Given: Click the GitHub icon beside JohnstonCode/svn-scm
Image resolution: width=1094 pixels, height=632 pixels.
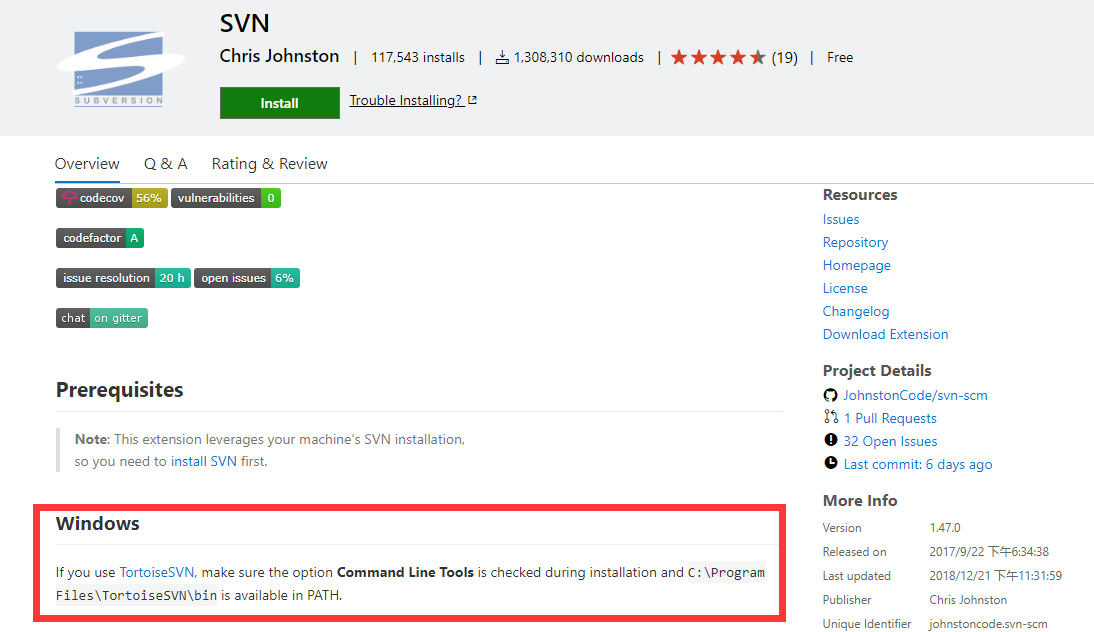Looking at the screenshot, I should click(x=831, y=395).
